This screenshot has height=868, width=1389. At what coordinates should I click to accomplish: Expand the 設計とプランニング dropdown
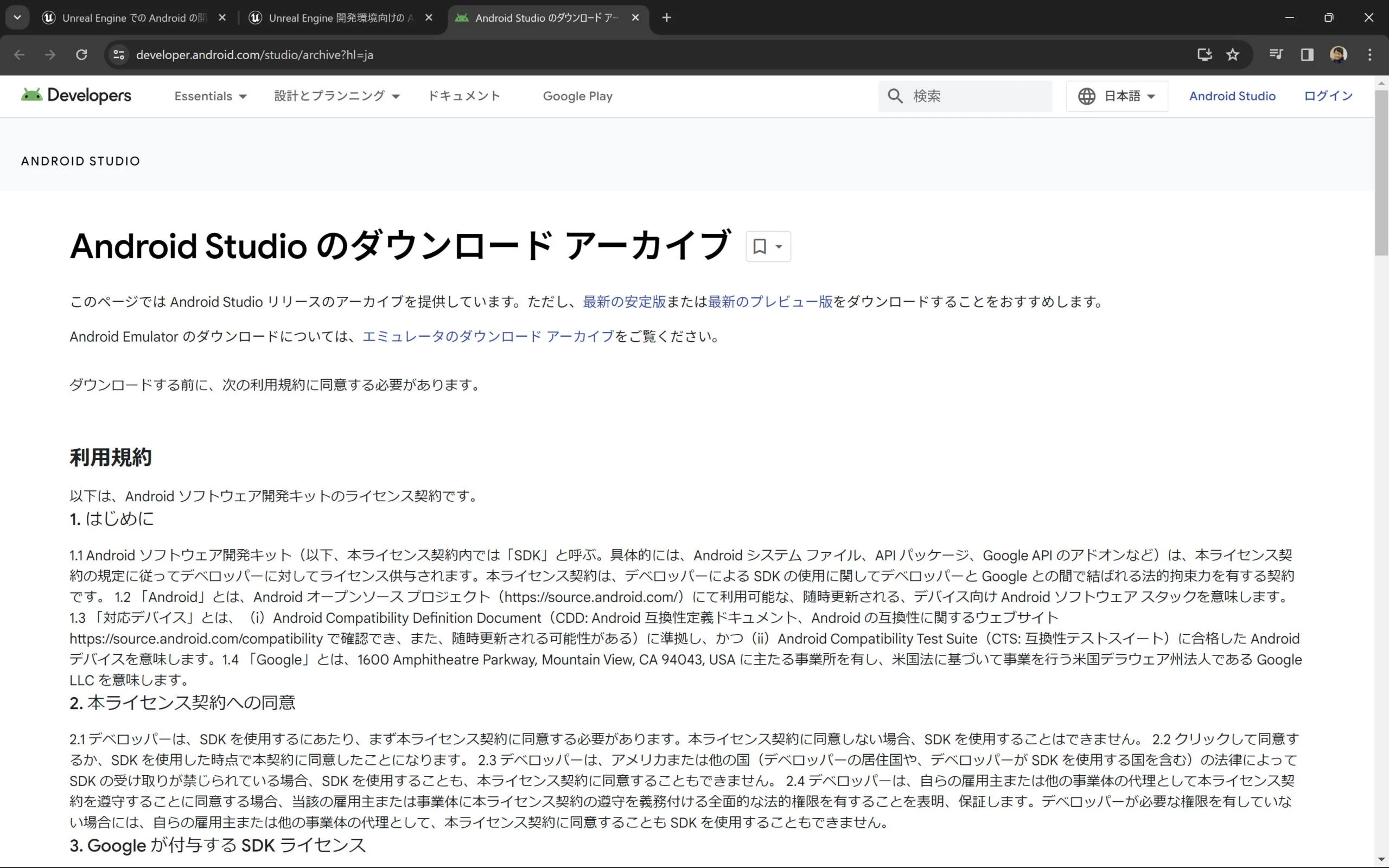point(336,97)
